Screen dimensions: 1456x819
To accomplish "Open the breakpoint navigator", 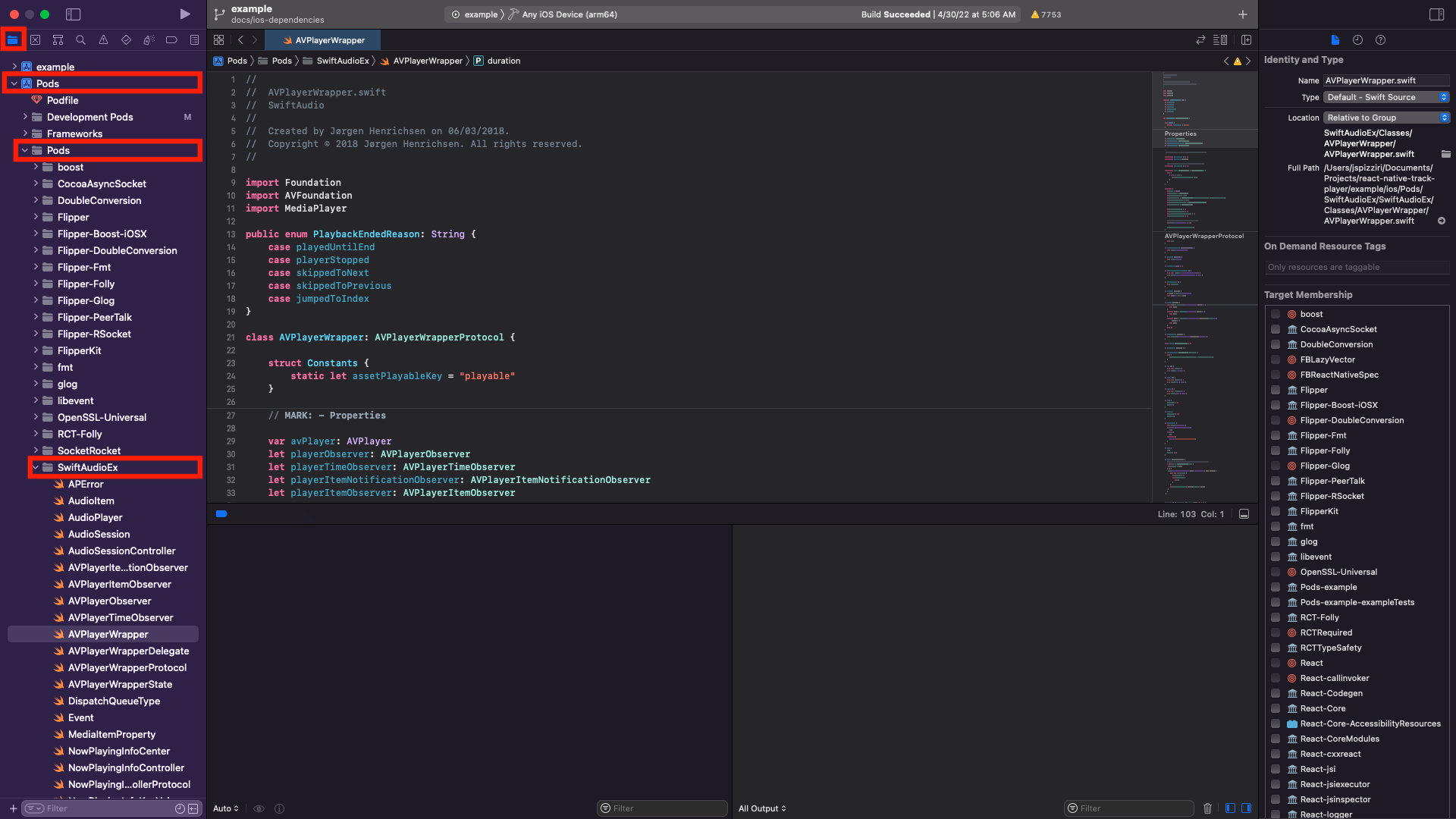I will click(172, 39).
